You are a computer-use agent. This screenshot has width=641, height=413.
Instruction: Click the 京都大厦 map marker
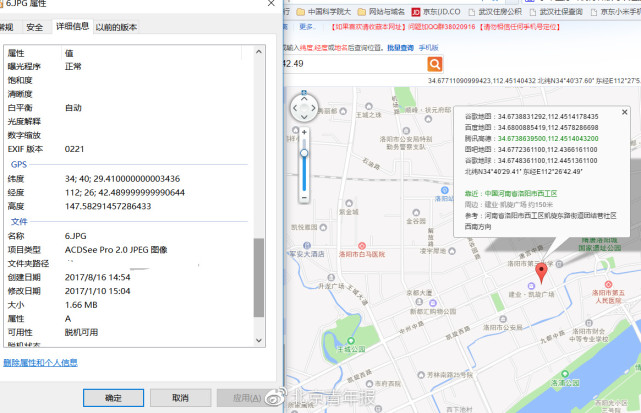point(419,301)
